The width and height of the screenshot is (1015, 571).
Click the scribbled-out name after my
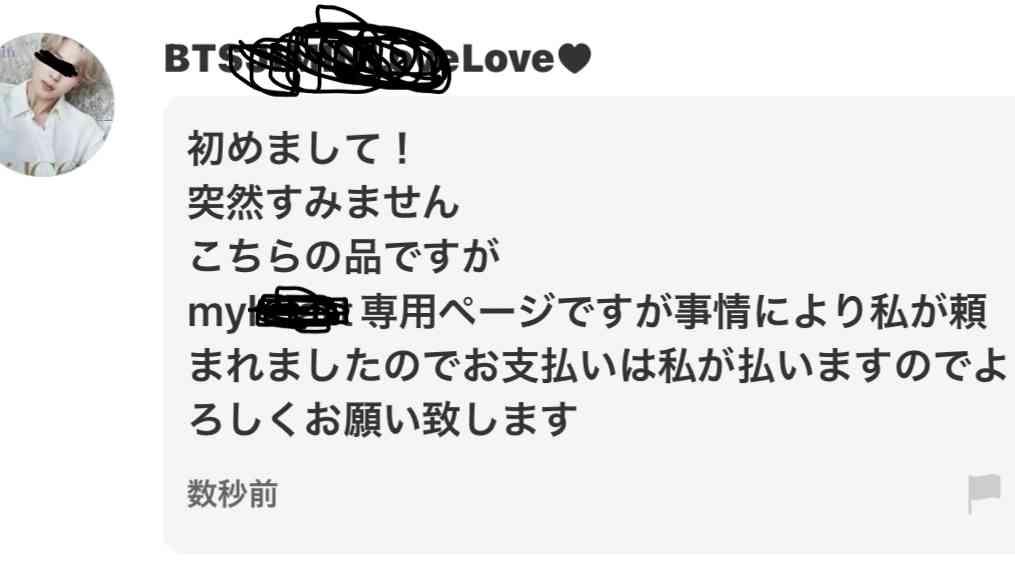point(302,311)
